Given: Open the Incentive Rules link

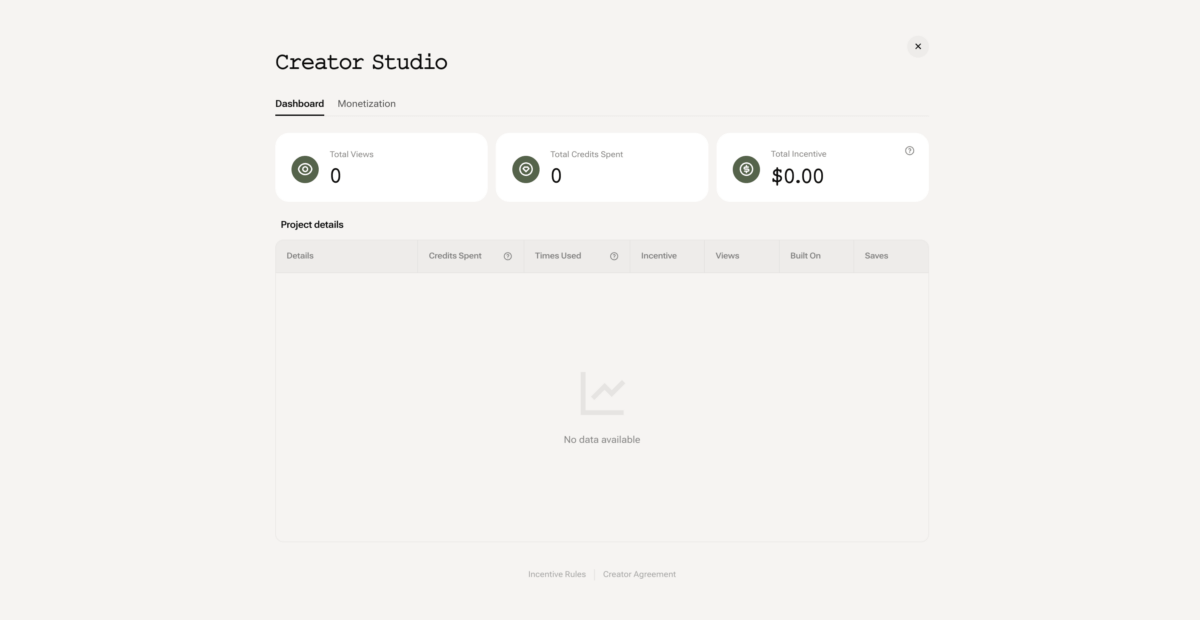Looking at the screenshot, I should coord(557,574).
